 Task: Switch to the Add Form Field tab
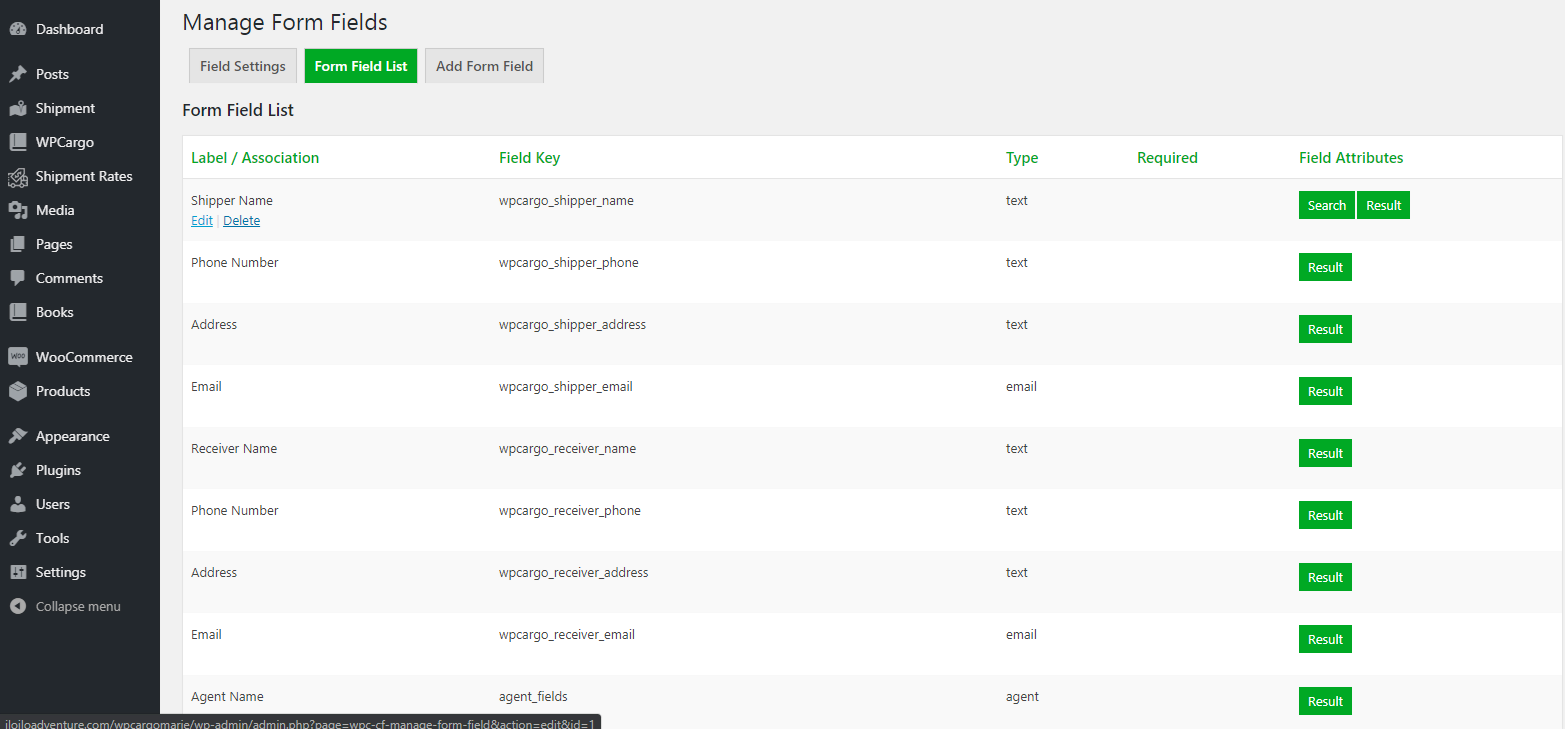click(x=485, y=66)
